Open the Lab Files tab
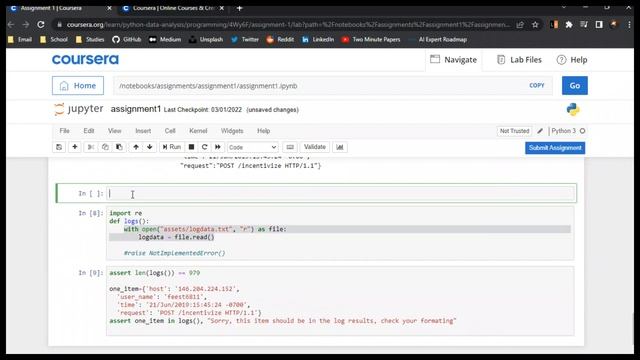Screen dimensions: 640x360 coord(519,60)
